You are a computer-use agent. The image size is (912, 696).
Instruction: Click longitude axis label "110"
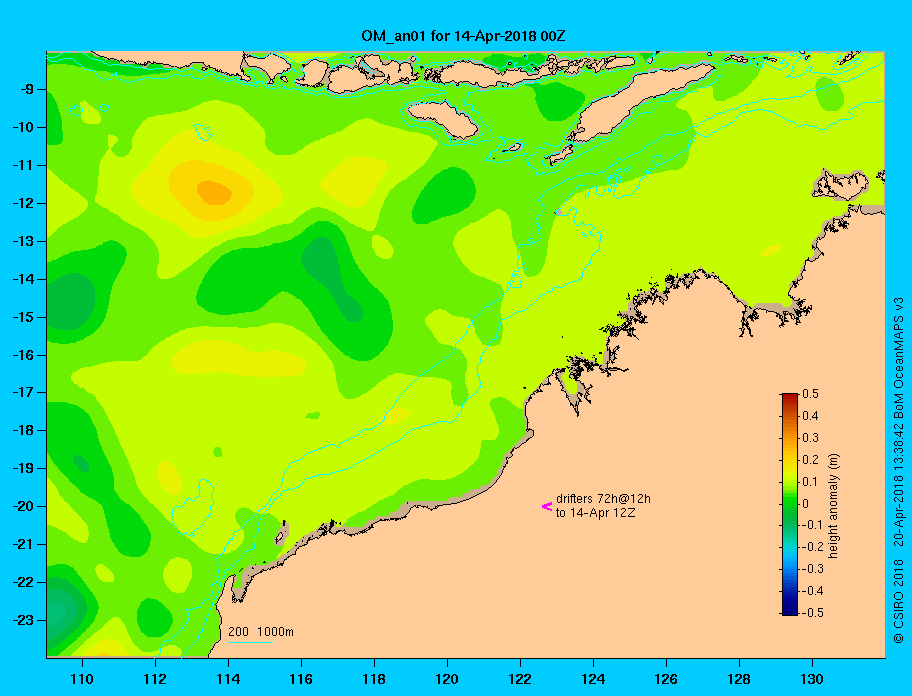82,679
